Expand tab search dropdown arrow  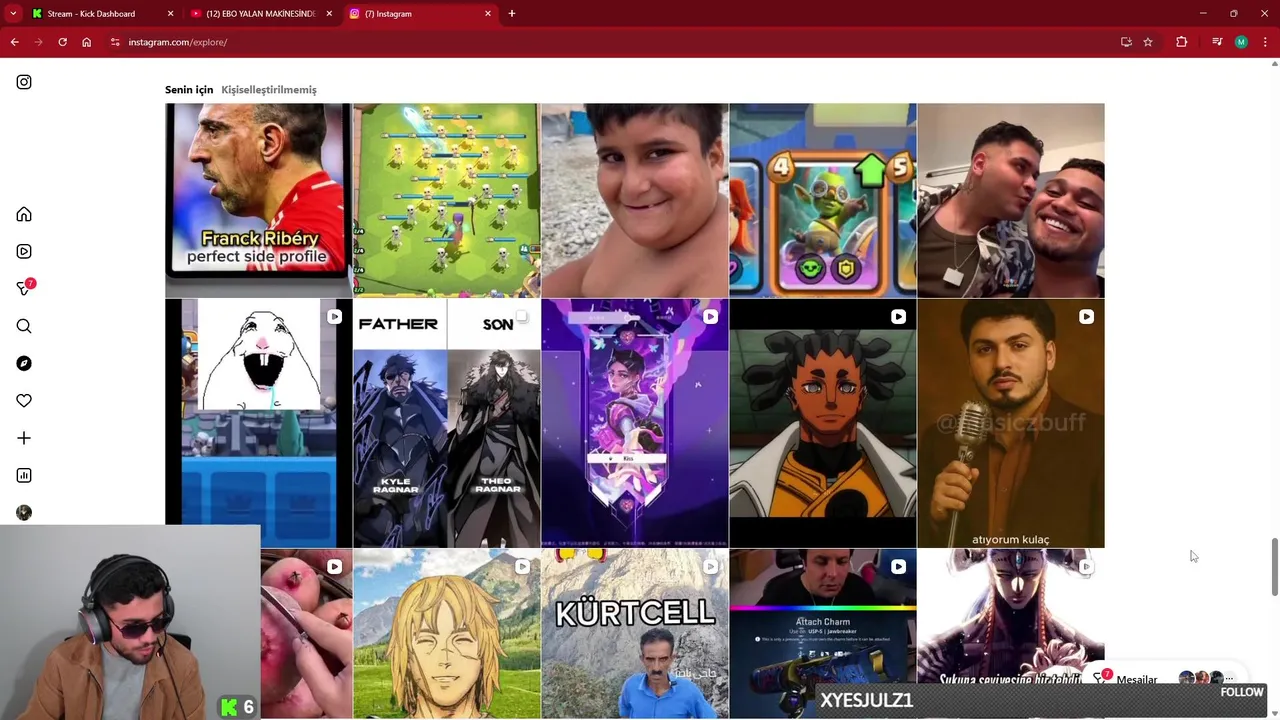(13, 14)
